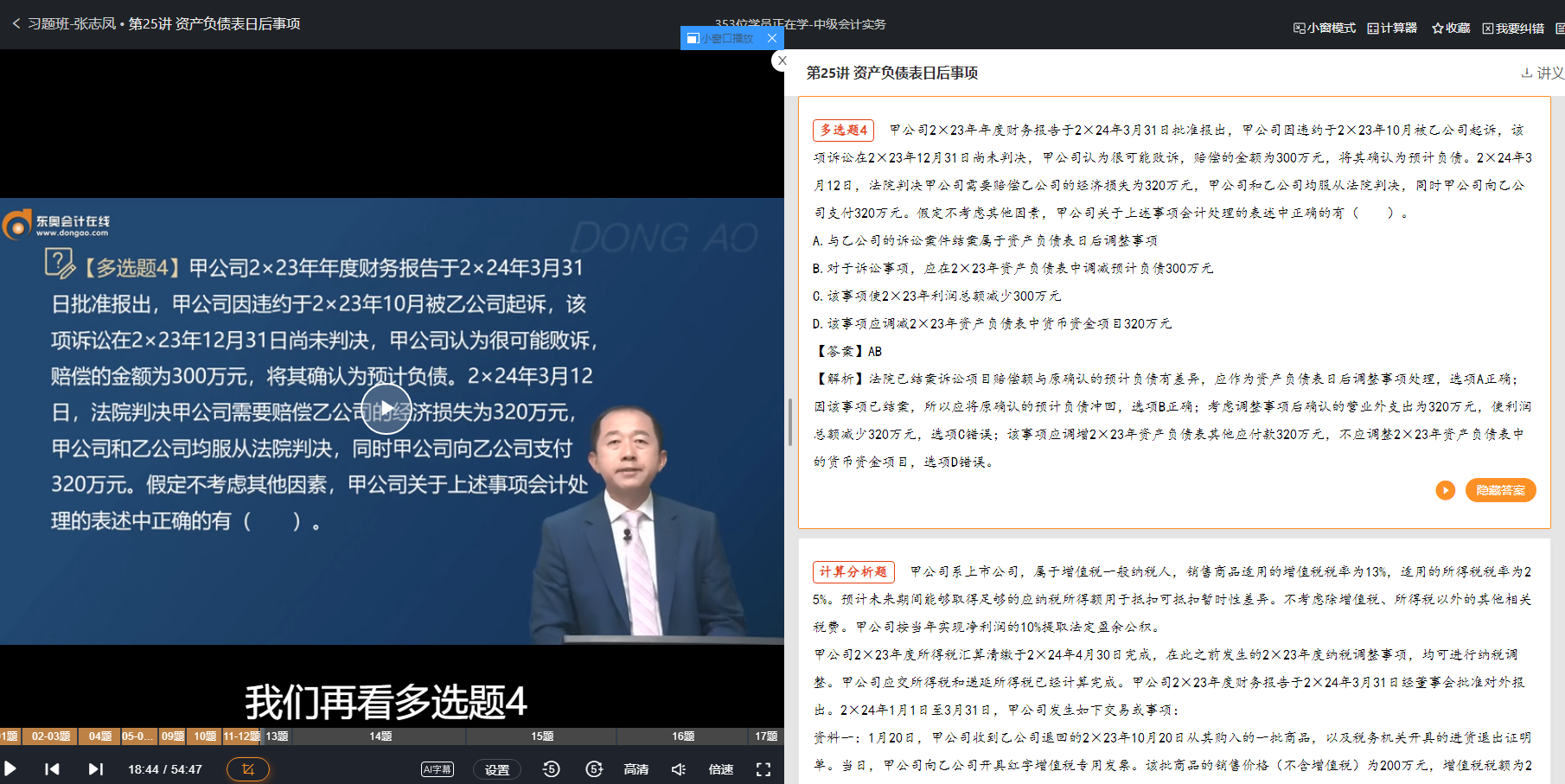Open the 高清 video quality selector

pos(636,769)
